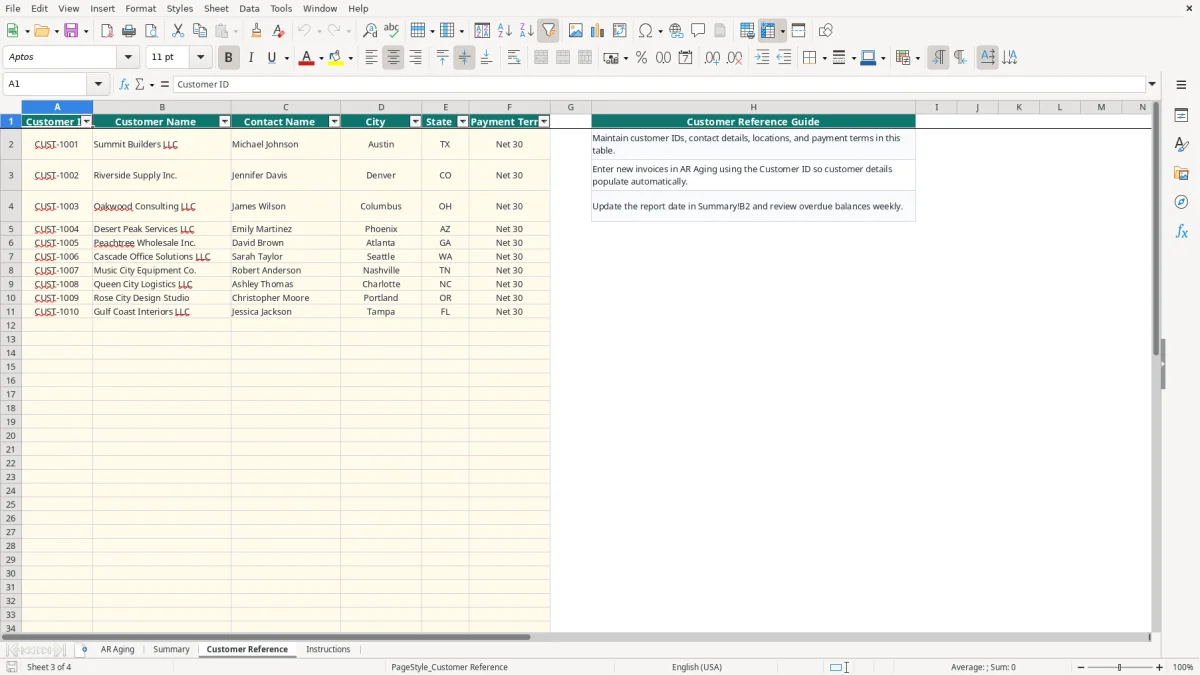This screenshot has height=675, width=1200.
Task: Switch to the AR Aging sheet tab
Action: click(x=117, y=650)
